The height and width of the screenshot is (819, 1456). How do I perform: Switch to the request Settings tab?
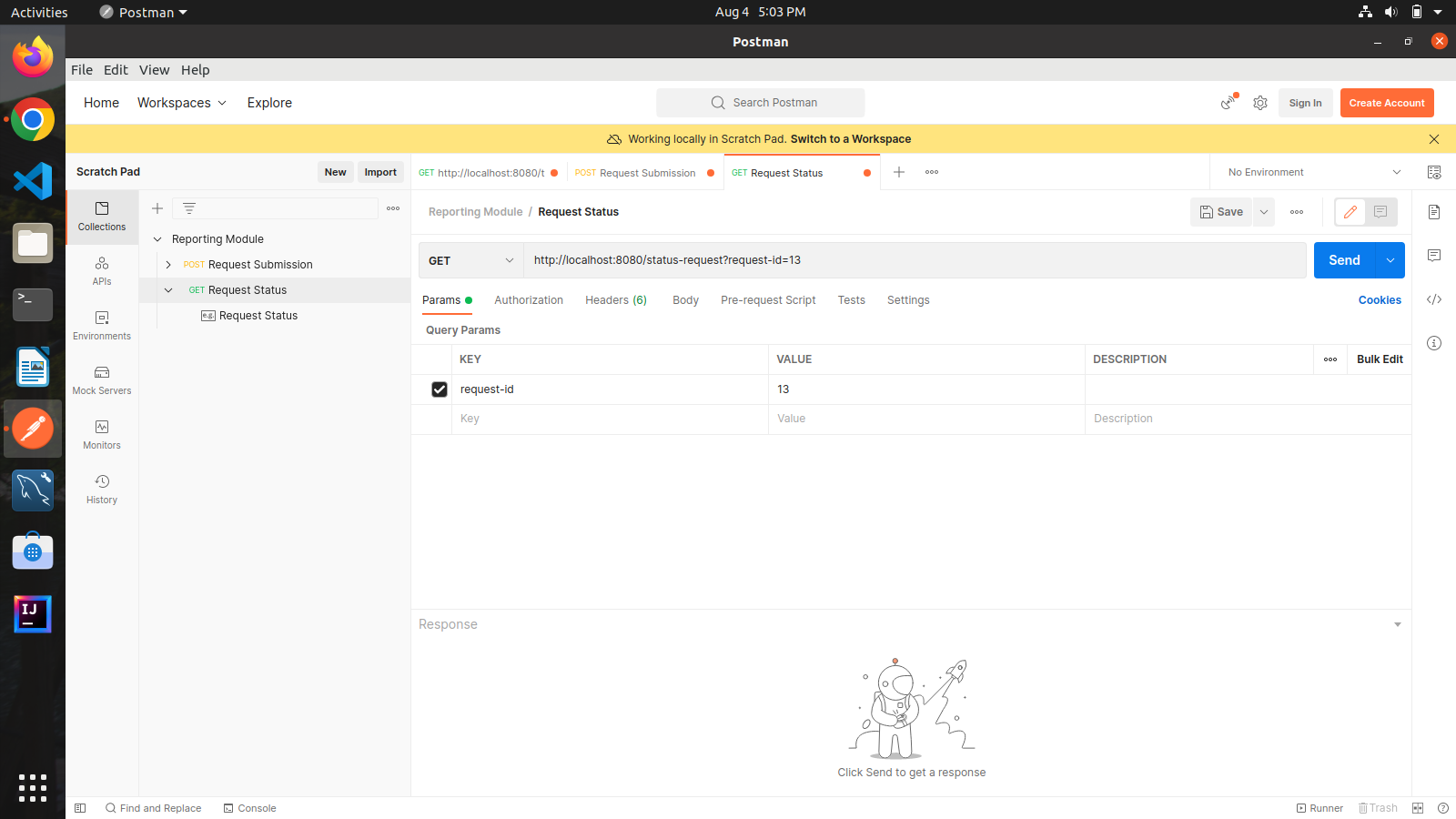(908, 300)
